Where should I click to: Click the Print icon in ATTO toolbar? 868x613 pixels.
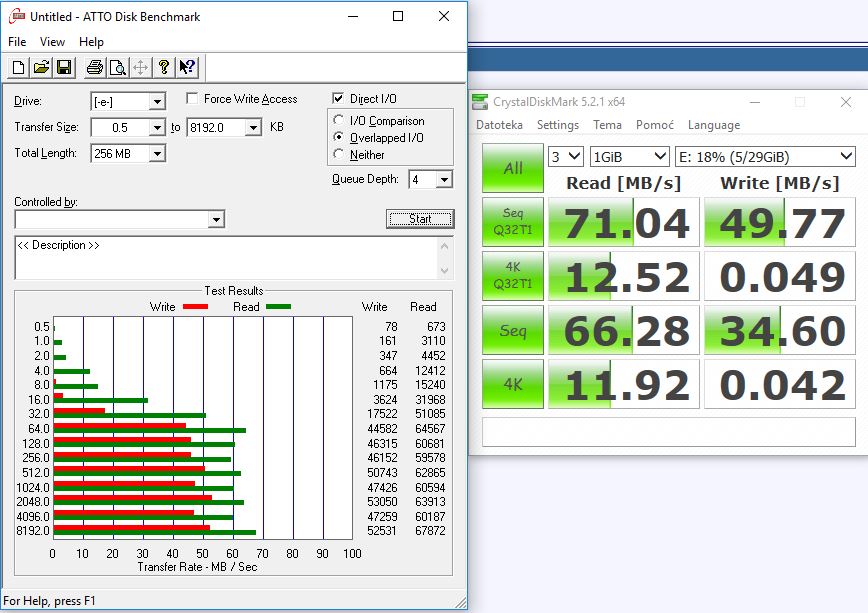click(x=95, y=68)
